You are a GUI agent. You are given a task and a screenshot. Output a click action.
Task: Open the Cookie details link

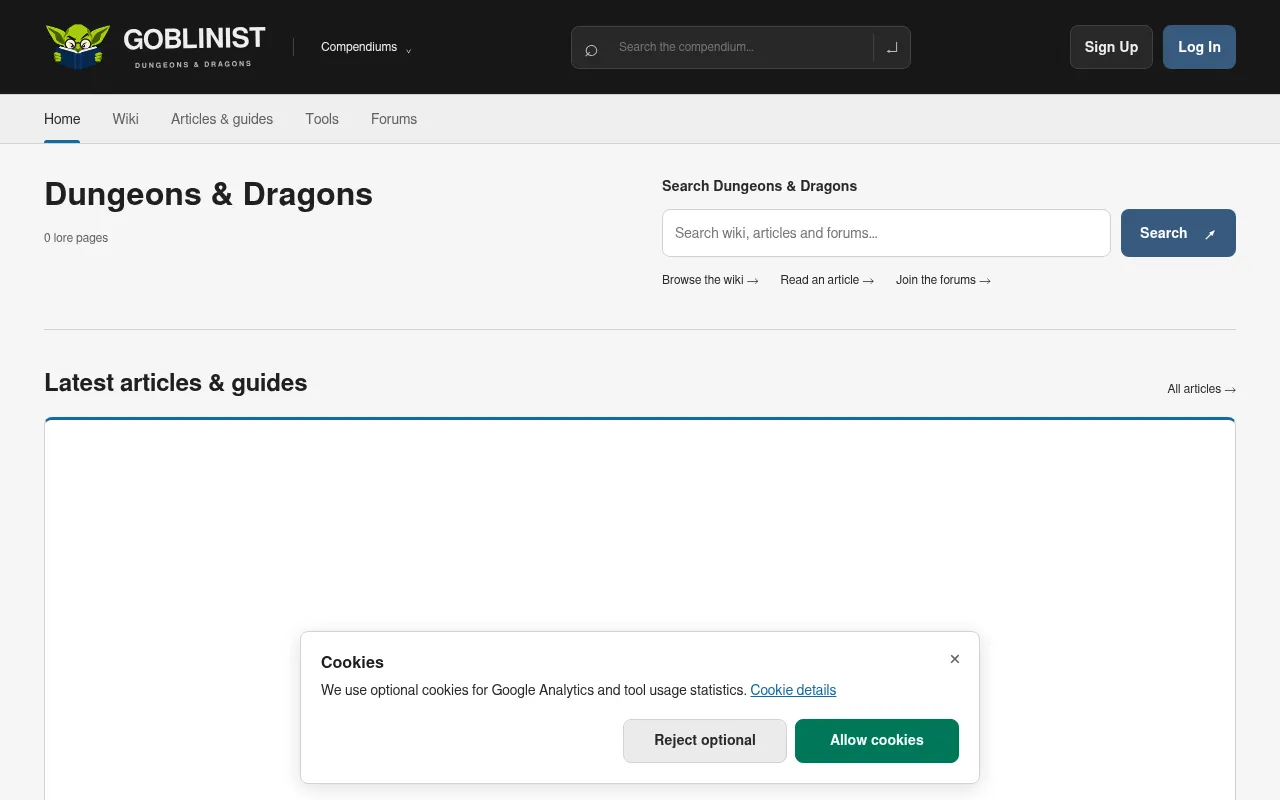[x=793, y=690]
